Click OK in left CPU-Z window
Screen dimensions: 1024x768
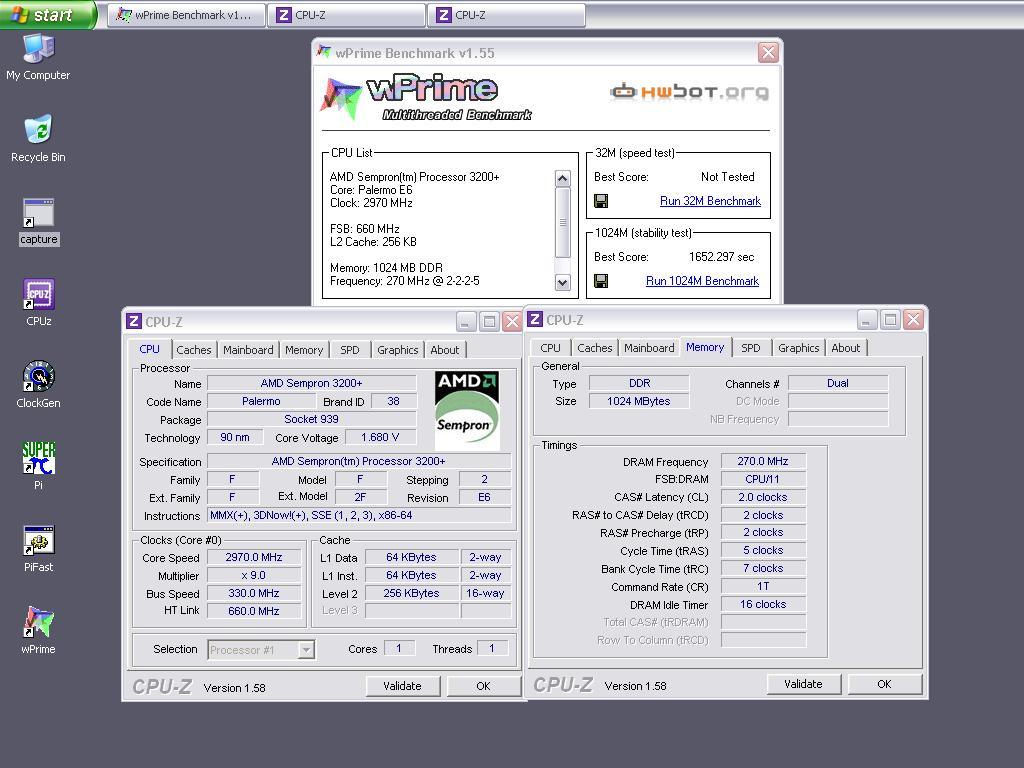pyautogui.click(x=483, y=686)
